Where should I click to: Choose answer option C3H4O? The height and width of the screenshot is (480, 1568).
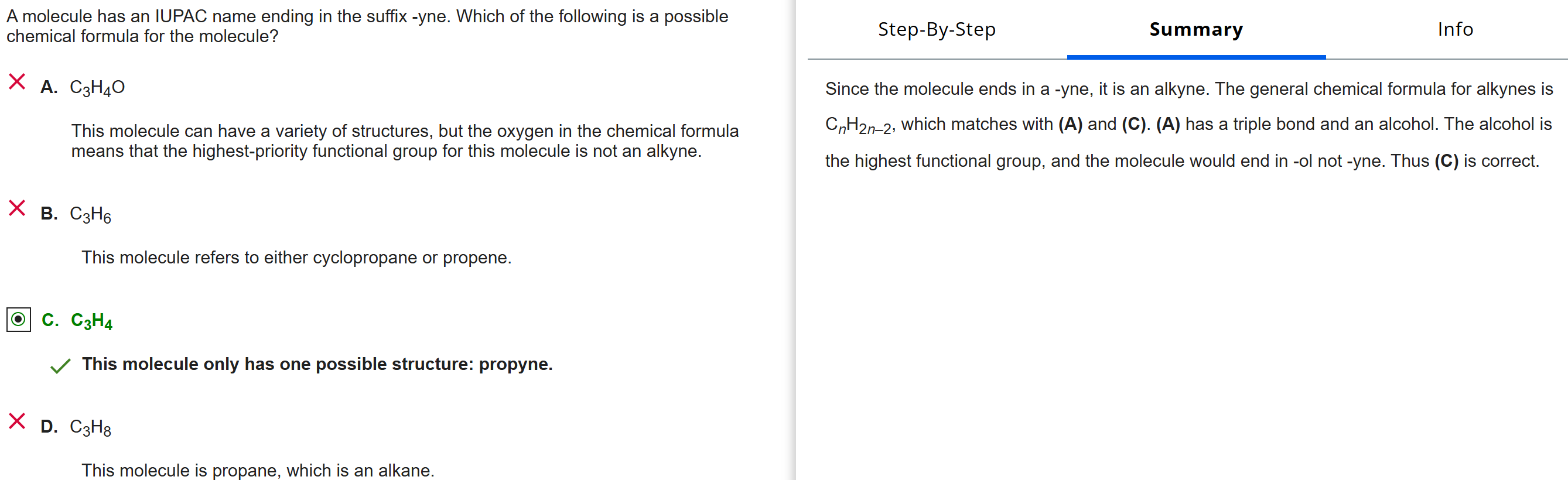(x=97, y=88)
